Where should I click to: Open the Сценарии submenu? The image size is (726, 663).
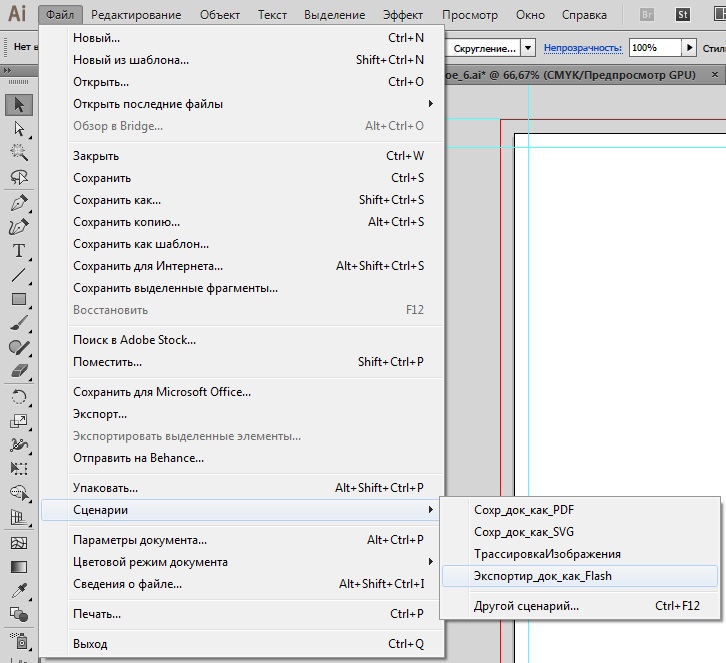[240, 510]
